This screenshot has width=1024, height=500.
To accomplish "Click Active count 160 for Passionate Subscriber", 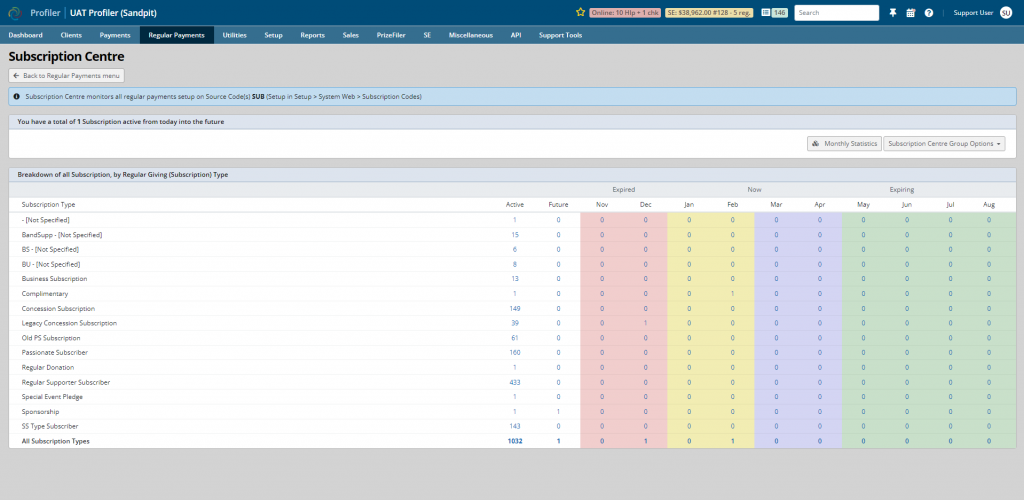I will (x=515, y=352).
